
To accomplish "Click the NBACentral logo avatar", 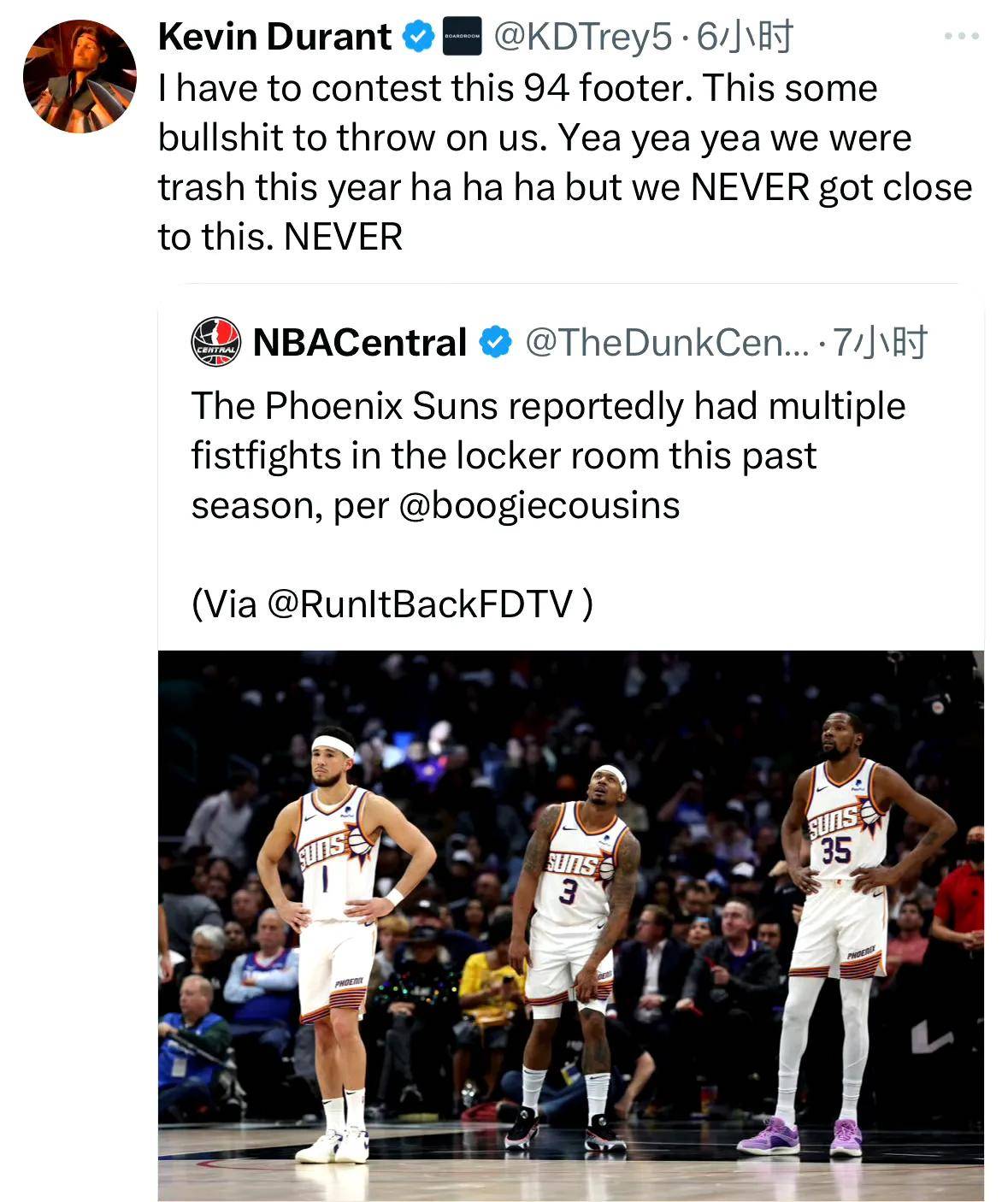I will (x=215, y=342).
